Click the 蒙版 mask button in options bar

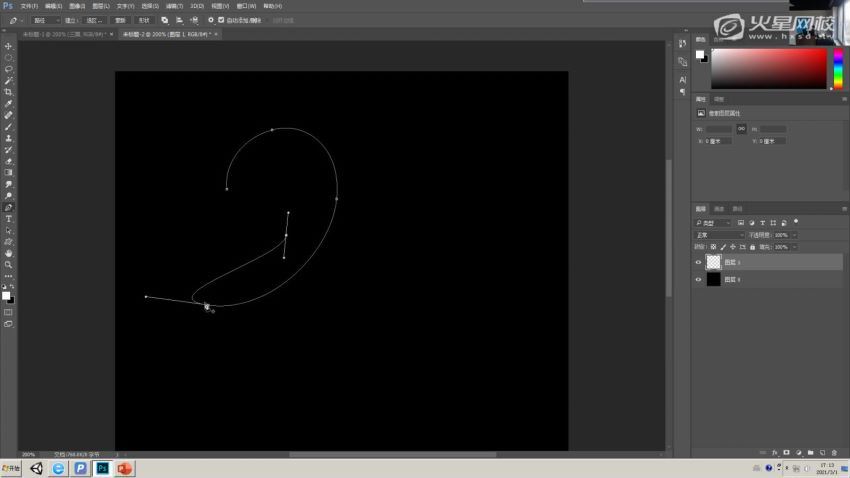(120, 20)
